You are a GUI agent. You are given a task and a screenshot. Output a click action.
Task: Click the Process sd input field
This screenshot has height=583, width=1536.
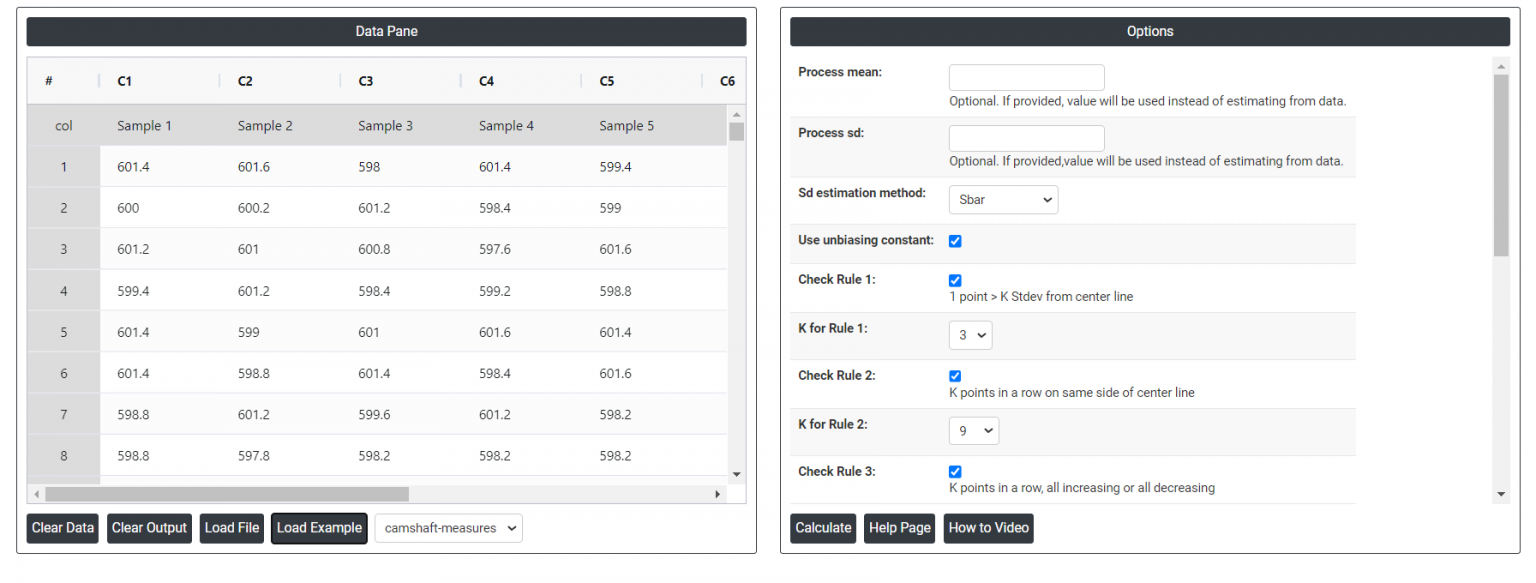click(1026, 138)
